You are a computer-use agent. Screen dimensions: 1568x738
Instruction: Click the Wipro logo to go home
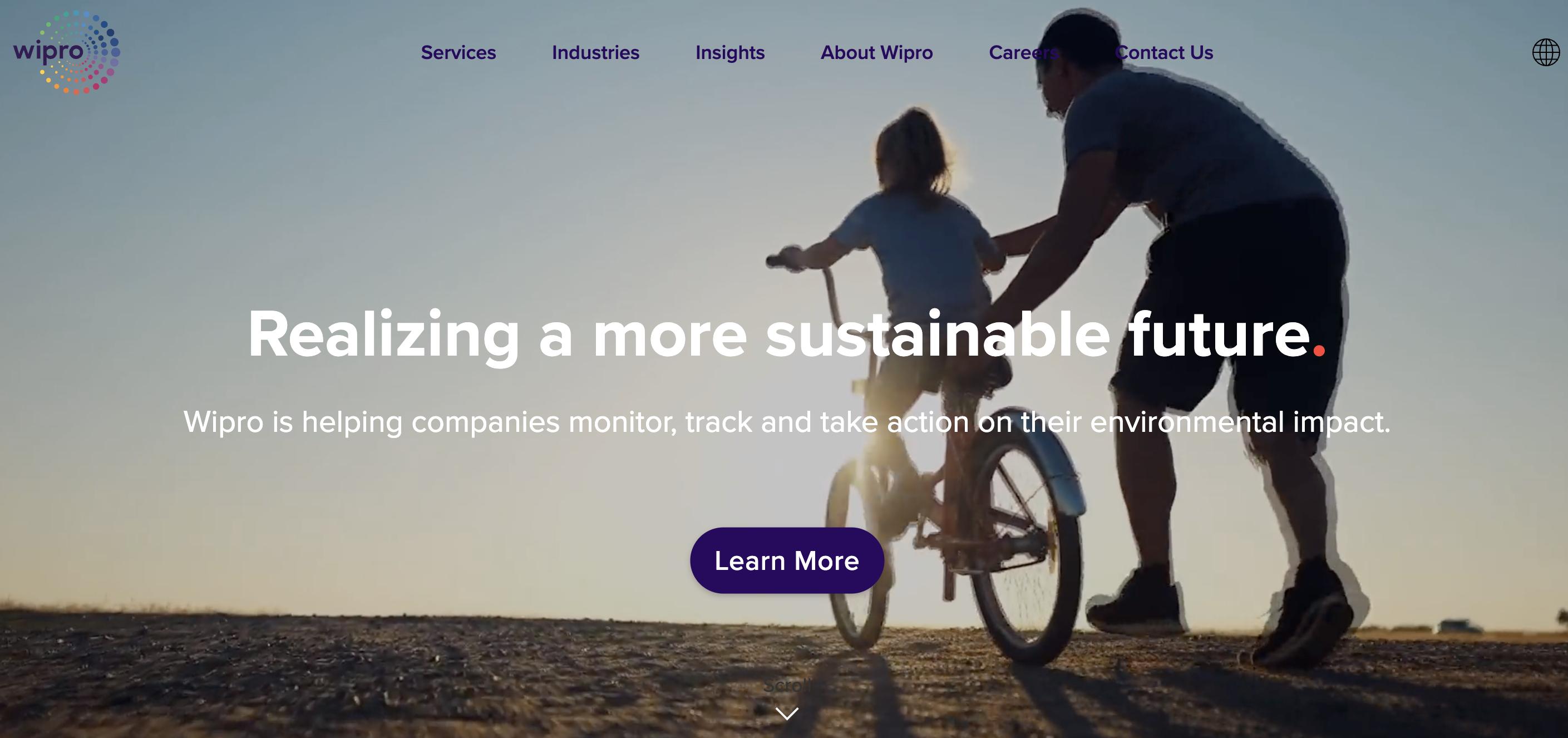pos(67,52)
